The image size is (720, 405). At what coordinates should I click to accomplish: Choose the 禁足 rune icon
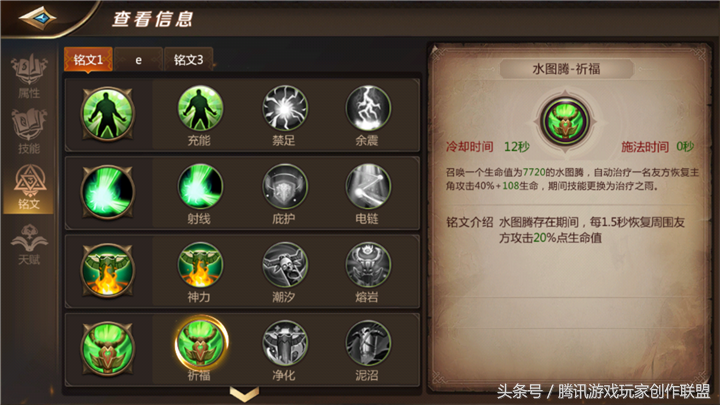tap(285, 108)
